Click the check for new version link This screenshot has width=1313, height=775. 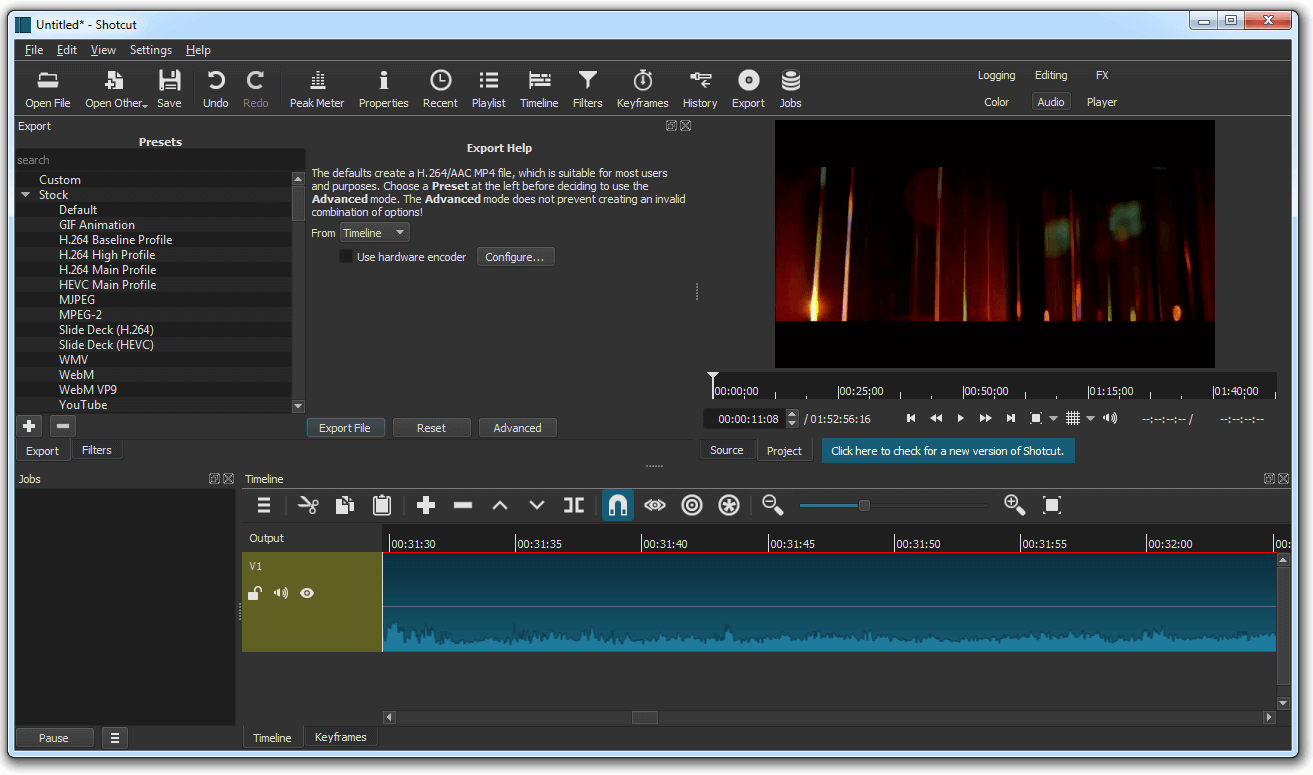tap(948, 451)
